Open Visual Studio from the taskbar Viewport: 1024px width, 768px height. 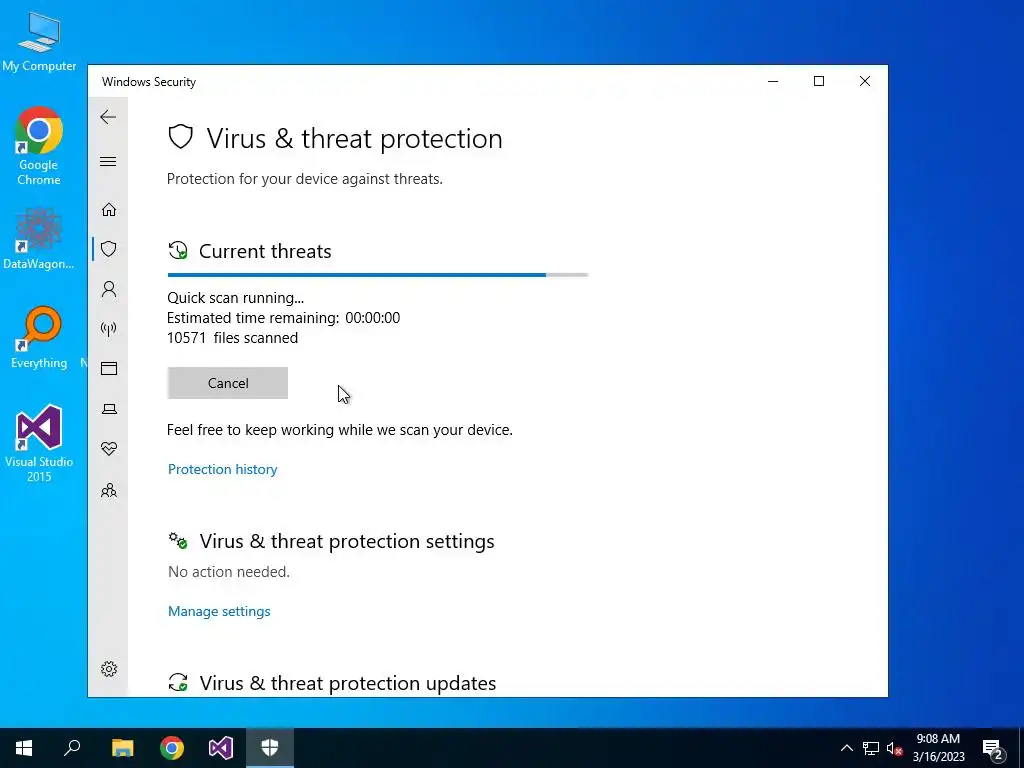(221, 748)
